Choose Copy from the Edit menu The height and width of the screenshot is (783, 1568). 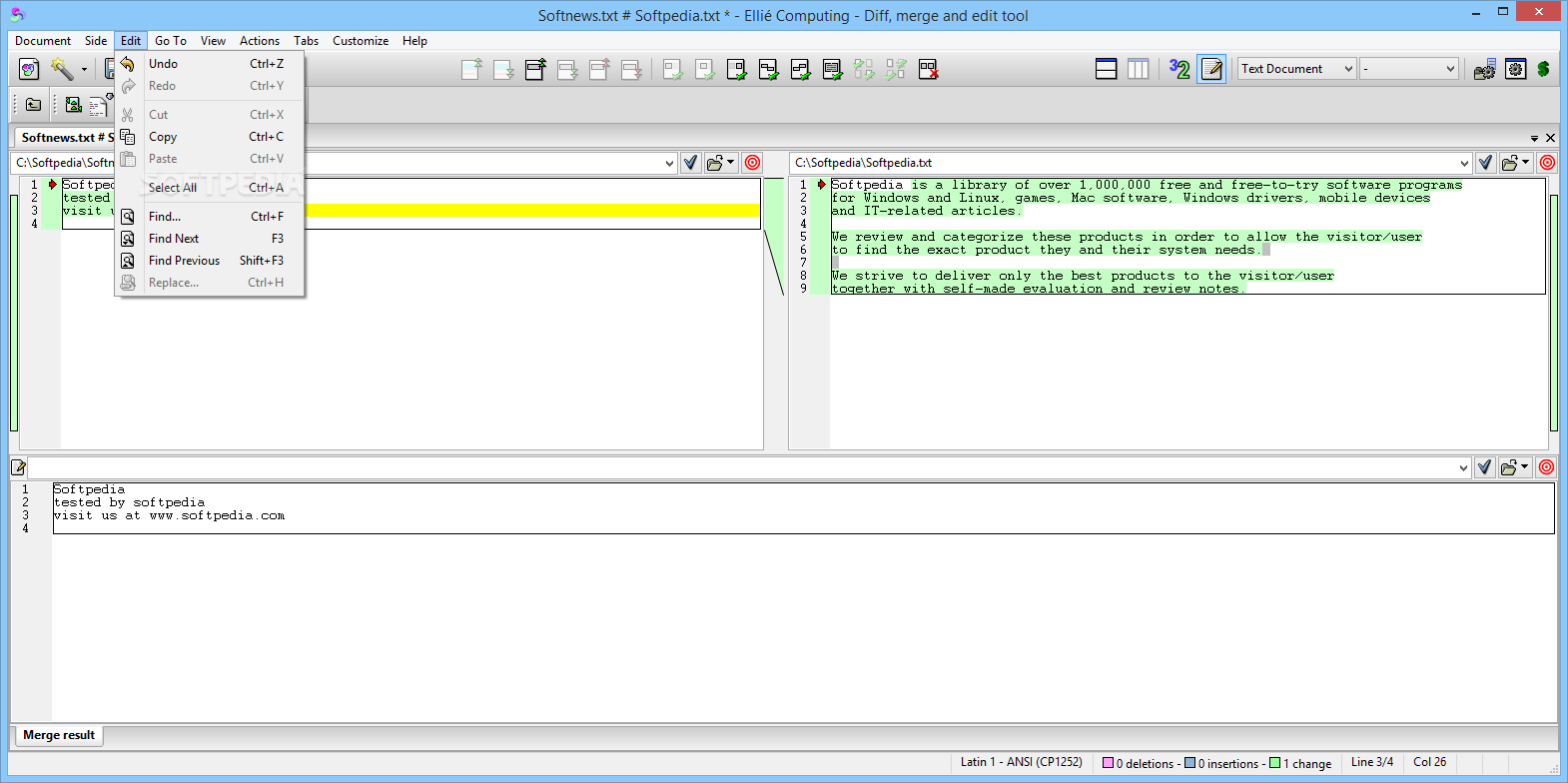[x=210, y=137]
